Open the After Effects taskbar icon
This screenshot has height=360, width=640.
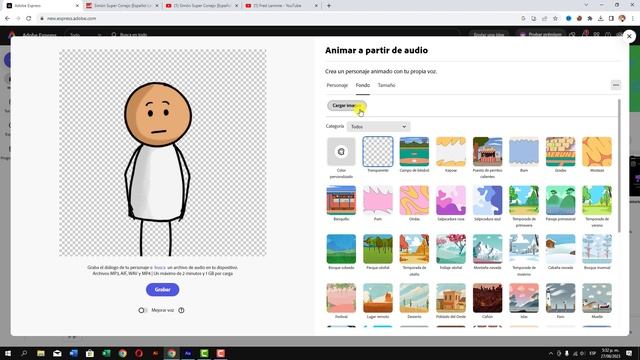coord(188,353)
